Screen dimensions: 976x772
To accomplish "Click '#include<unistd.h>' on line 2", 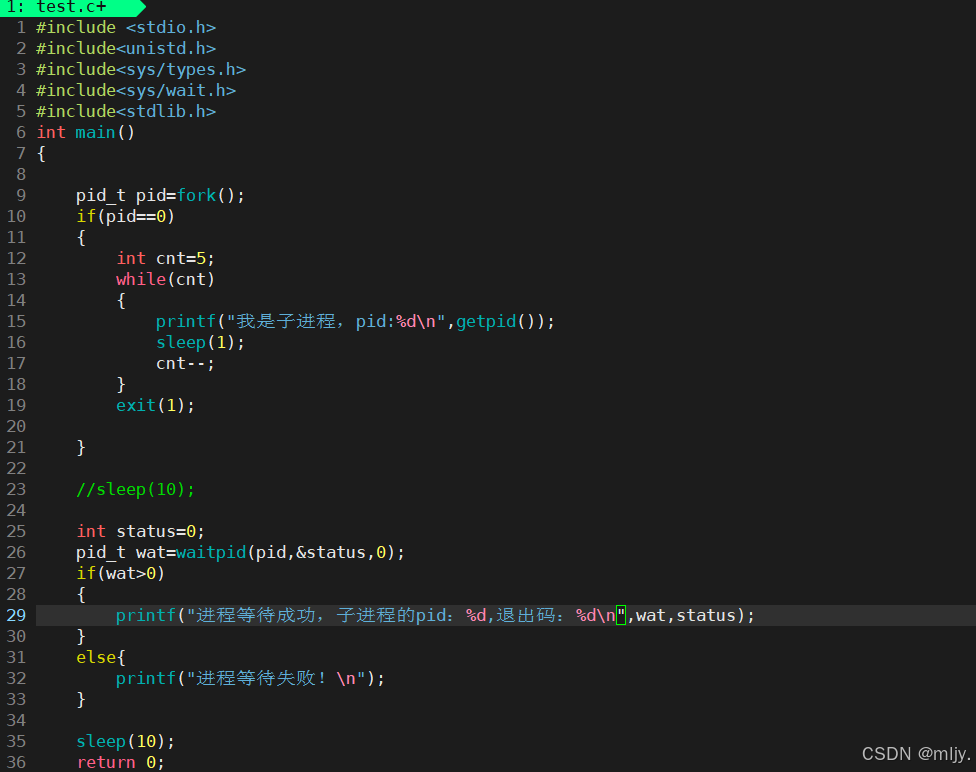I will (x=126, y=49).
